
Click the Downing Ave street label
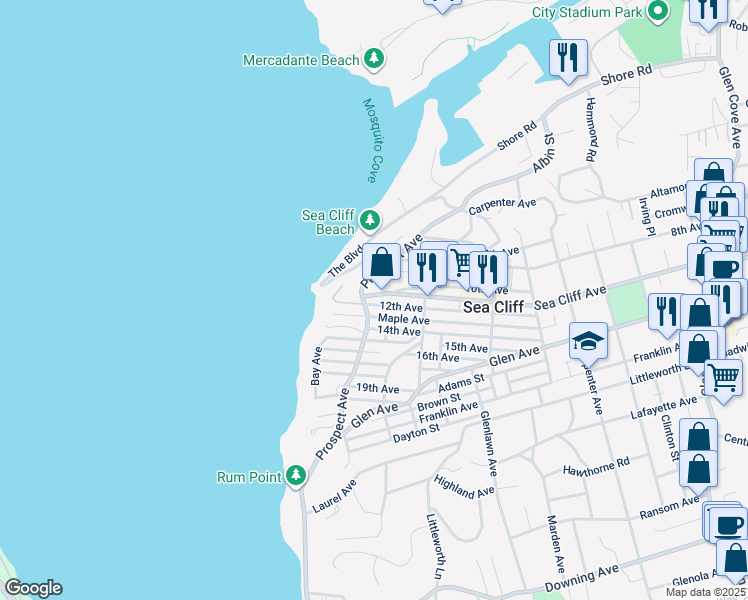[x=582, y=578]
